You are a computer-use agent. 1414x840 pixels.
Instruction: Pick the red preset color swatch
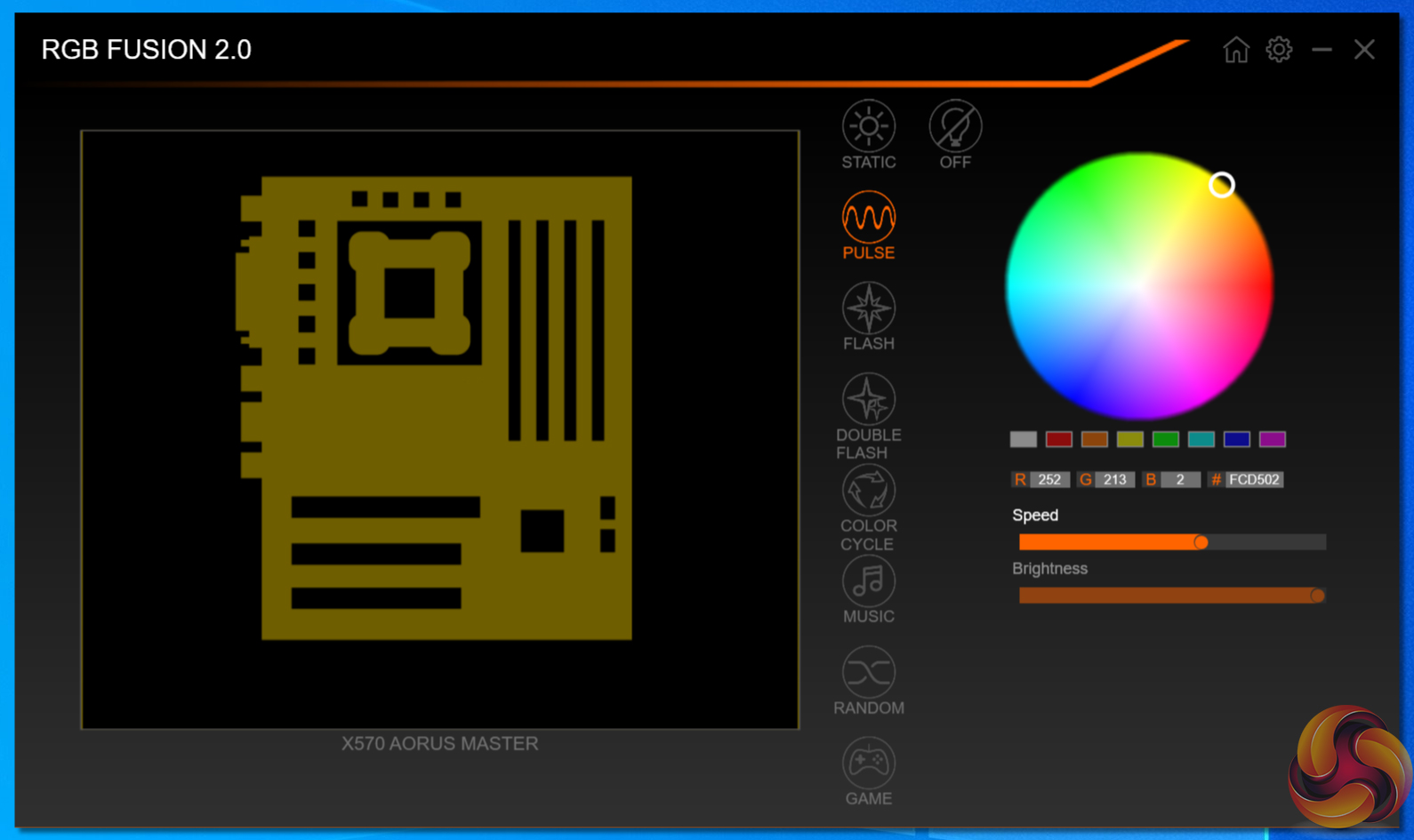coord(1058,439)
